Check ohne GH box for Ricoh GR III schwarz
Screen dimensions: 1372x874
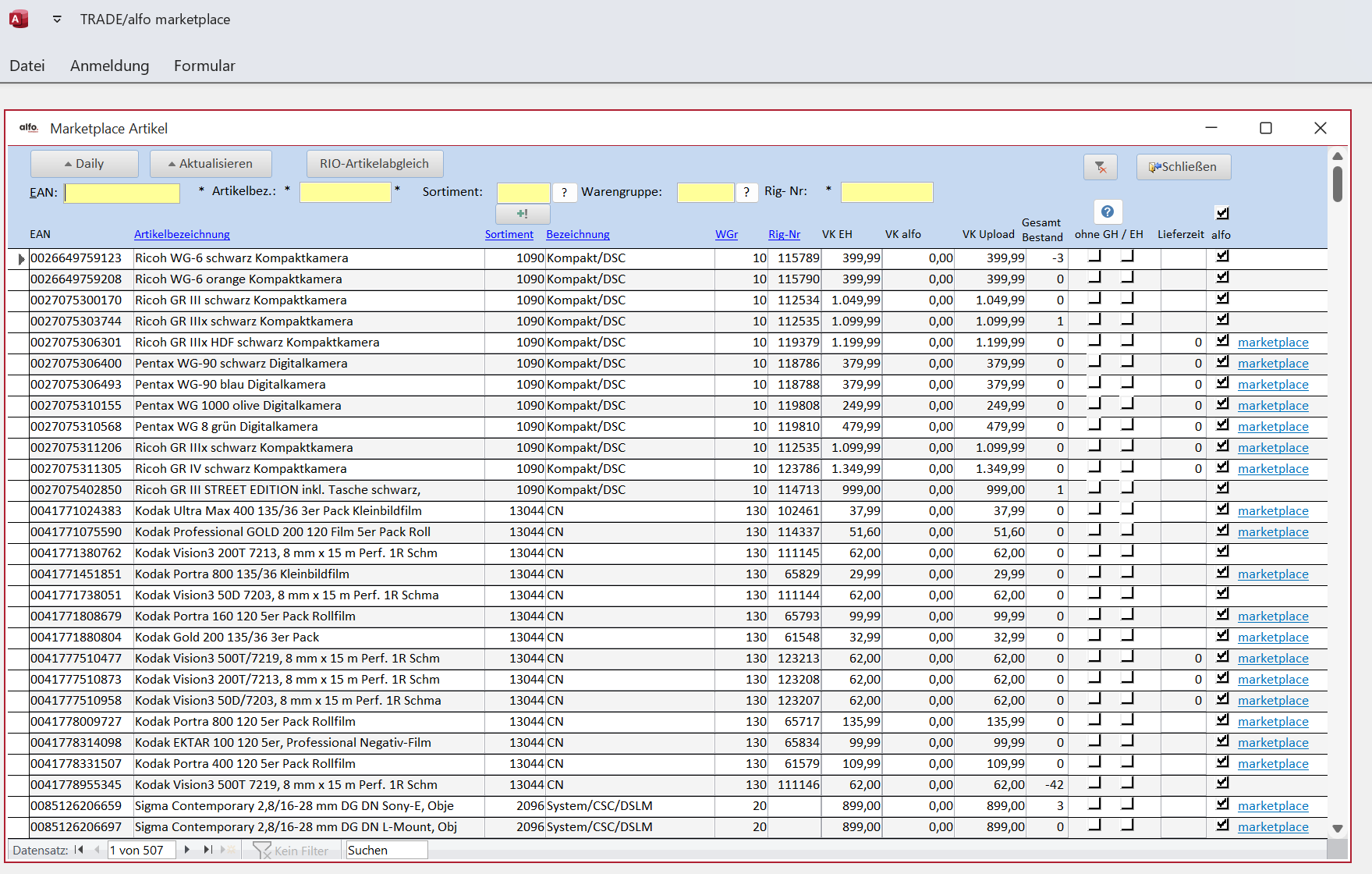[x=1095, y=298]
